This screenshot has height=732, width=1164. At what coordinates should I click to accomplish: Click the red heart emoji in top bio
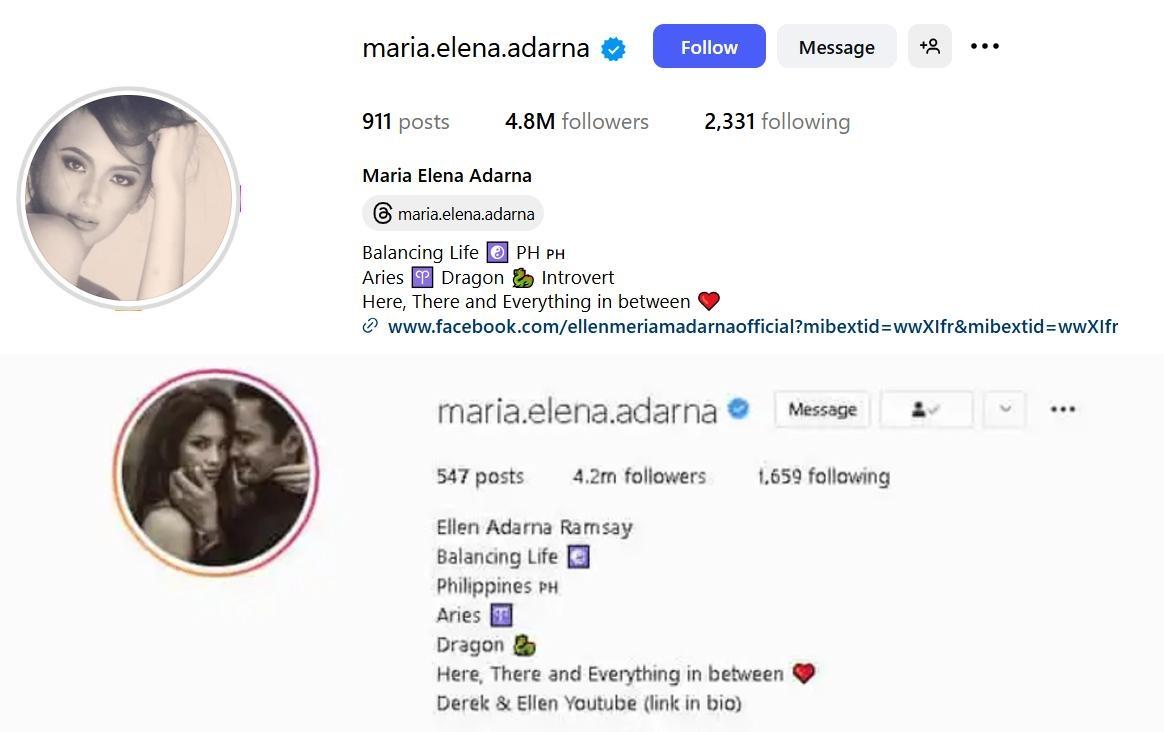(x=709, y=301)
